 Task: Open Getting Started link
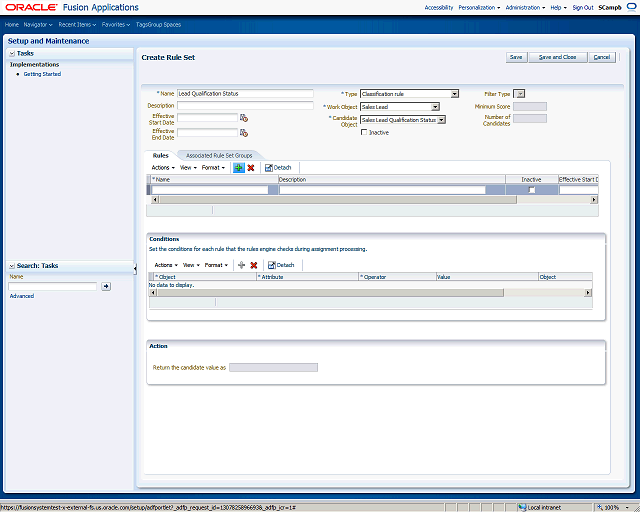[x=42, y=74]
